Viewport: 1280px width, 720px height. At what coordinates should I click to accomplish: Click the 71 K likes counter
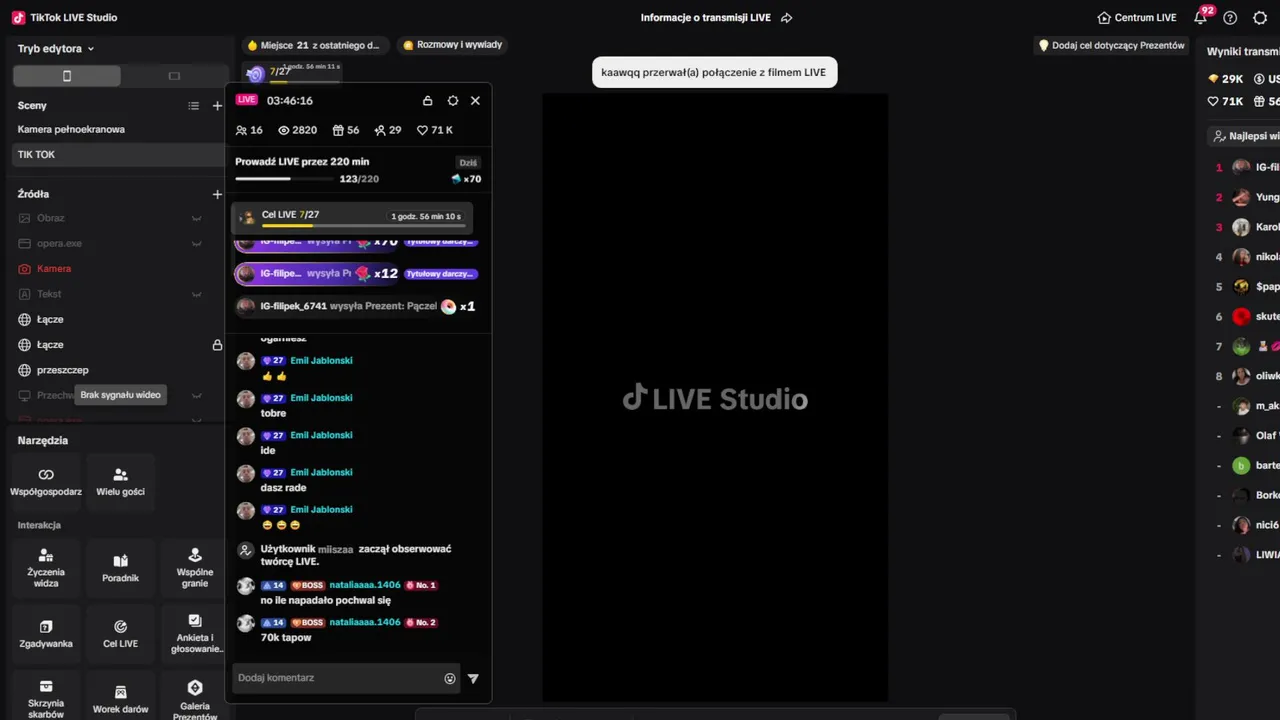[x=435, y=130]
